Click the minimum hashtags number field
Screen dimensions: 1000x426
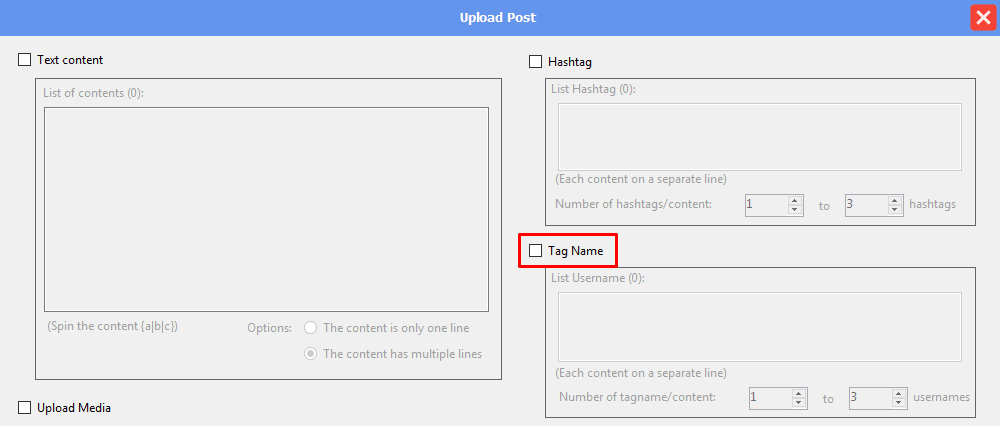click(x=765, y=205)
